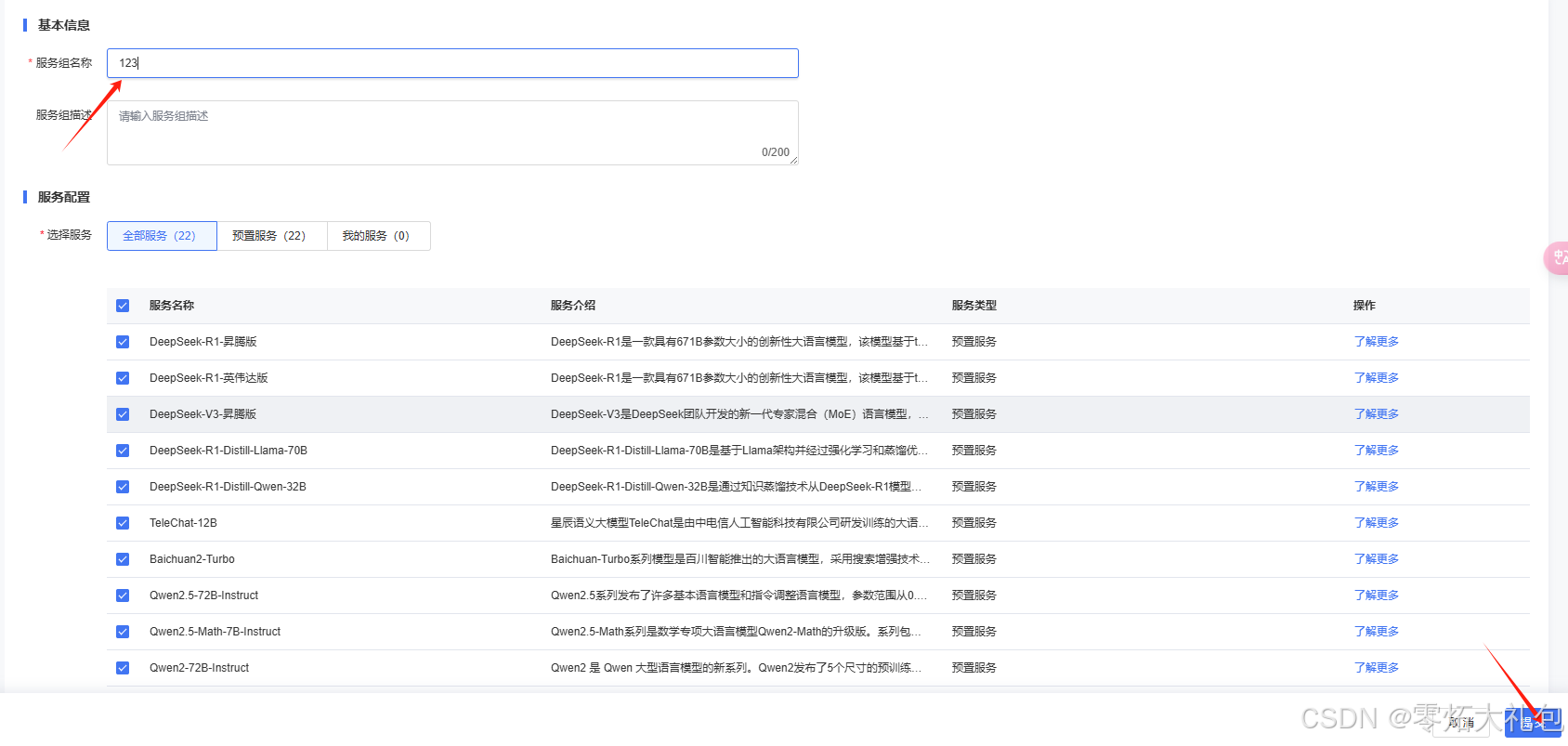View 了解更多 for Baichuan2-Turbo
Image resolution: width=1568 pixels, height=746 pixels.
click(x=1376, y=559)
